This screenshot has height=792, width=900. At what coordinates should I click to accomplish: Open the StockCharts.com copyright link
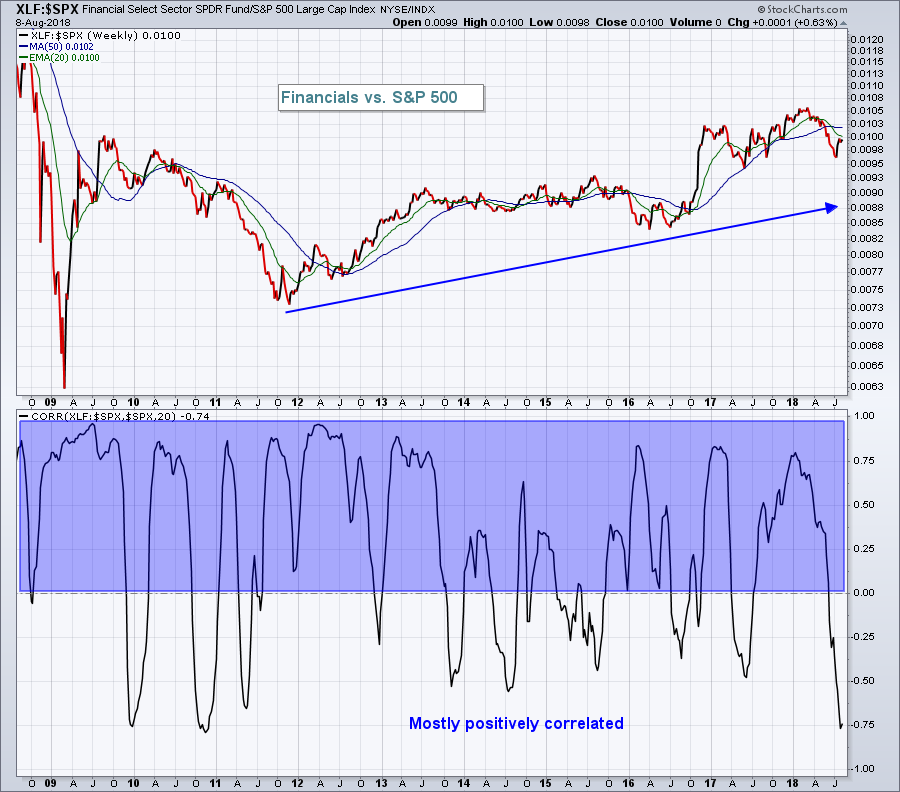point(802,9)
